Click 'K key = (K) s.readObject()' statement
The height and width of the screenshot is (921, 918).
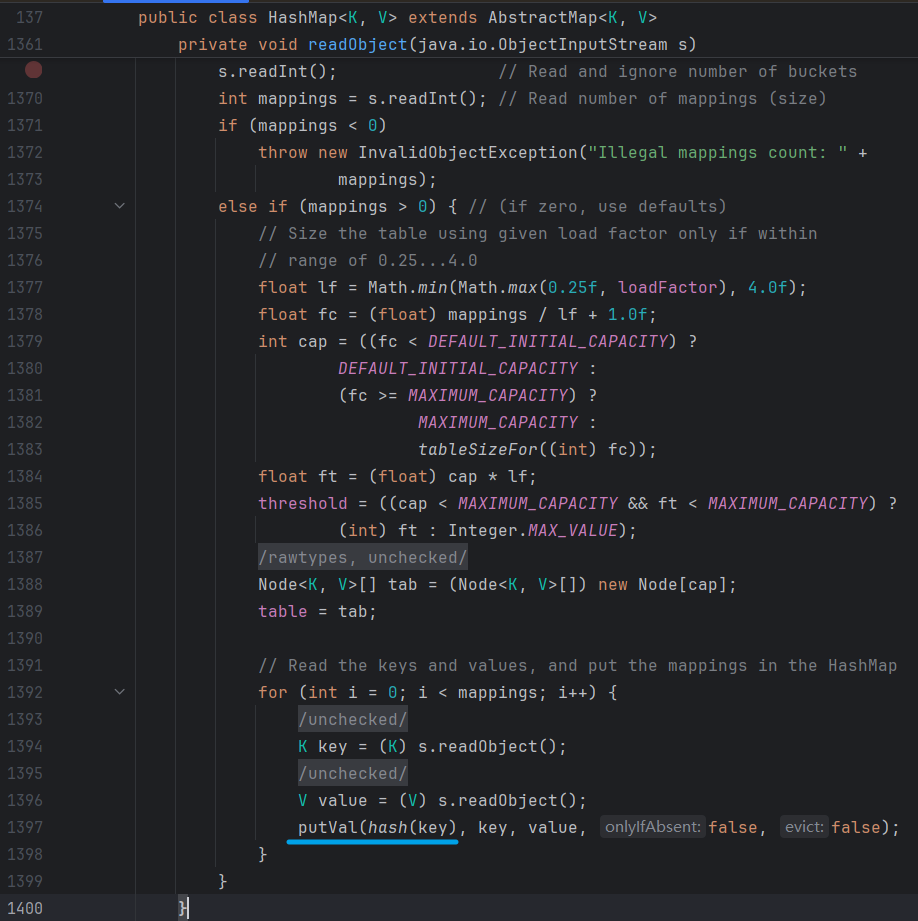pyautogui.click(x=432, y=746)
